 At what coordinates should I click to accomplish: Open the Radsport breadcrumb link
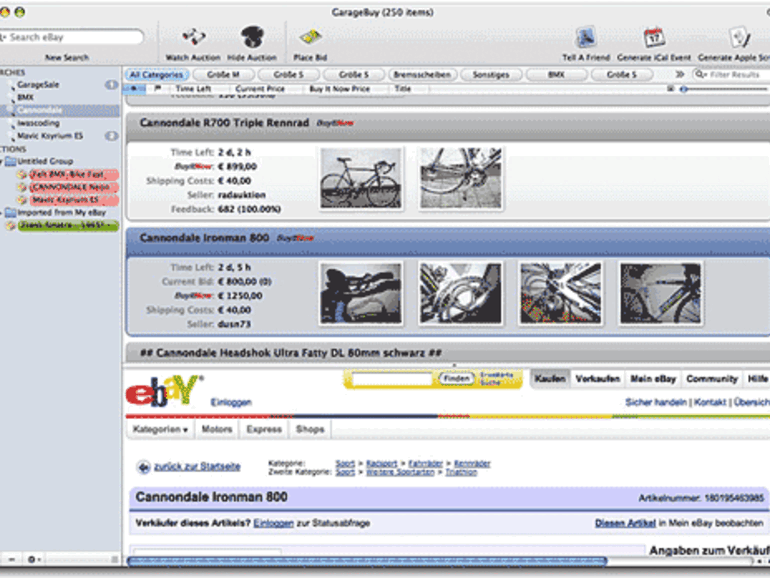tap(381, 464)
